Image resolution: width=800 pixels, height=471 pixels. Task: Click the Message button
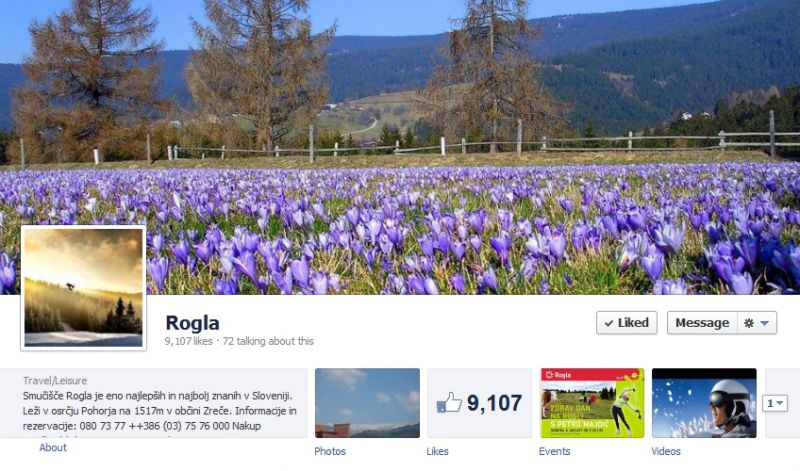click(x=702, y=323)
